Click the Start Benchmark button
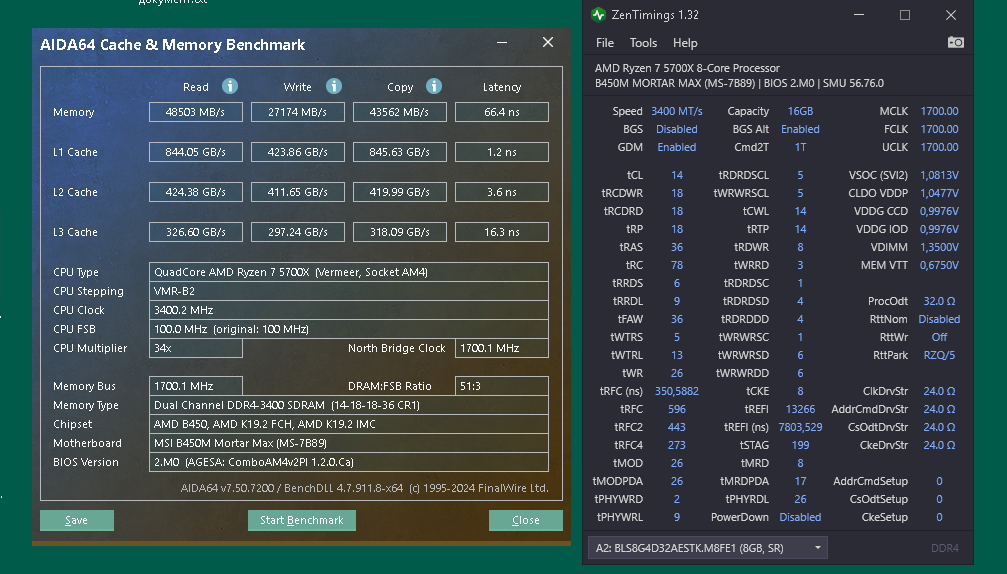The width and height of the screenshot is (1007, 574). pyautogui.click(x=302, y=520)
